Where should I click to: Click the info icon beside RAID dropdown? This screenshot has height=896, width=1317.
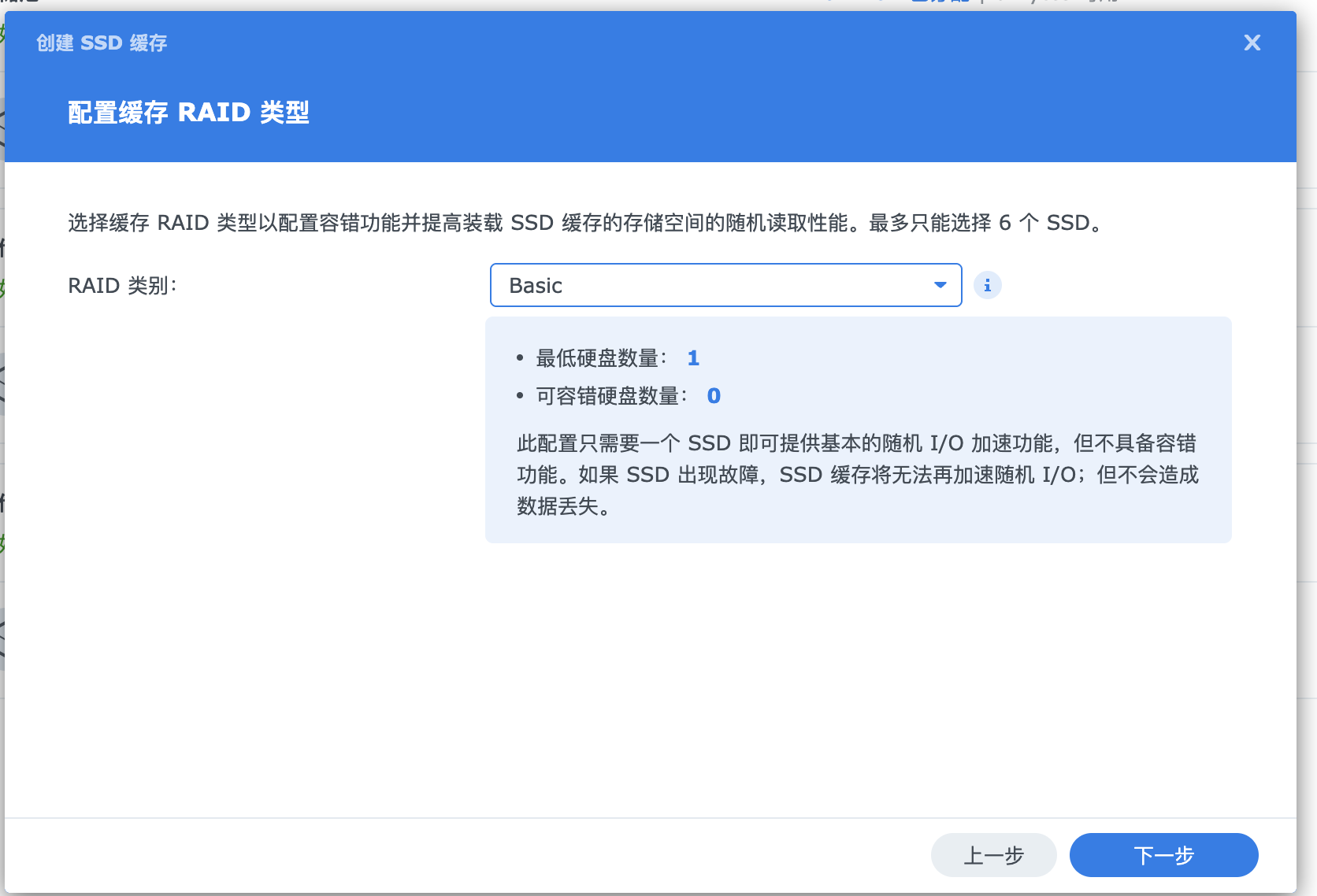coord(987,285)
